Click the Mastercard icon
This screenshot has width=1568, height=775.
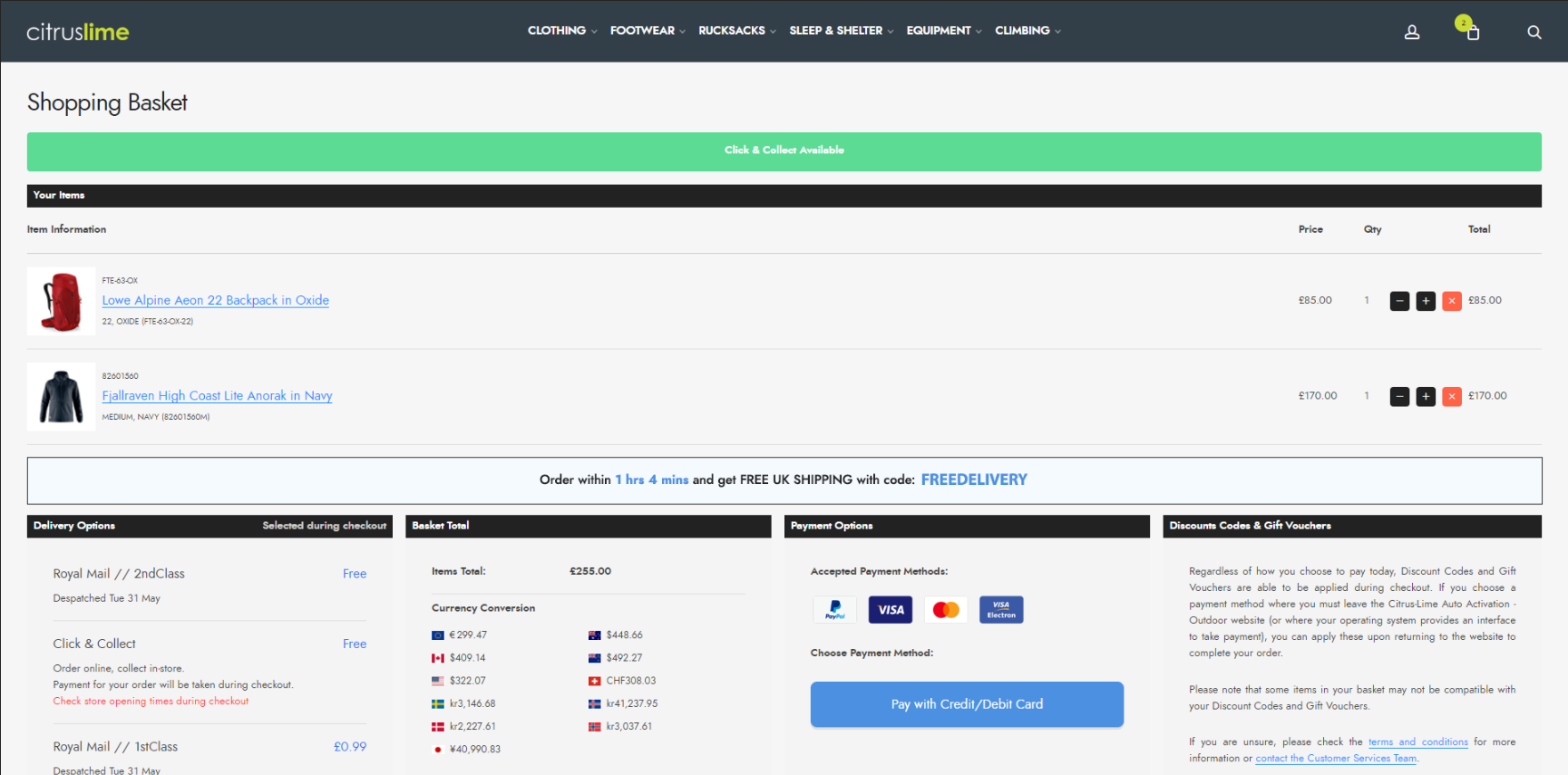[x=946, y=610]
